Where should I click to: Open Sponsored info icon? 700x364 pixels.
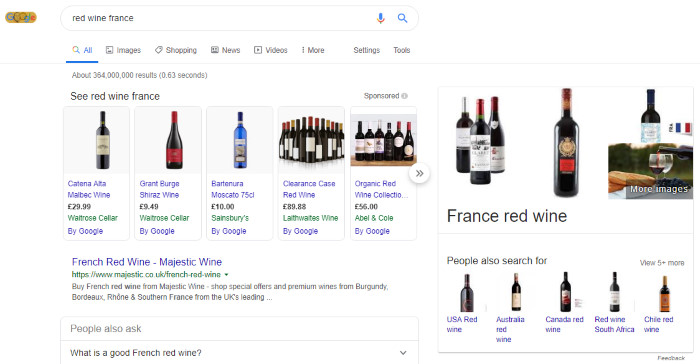[404, 96]
